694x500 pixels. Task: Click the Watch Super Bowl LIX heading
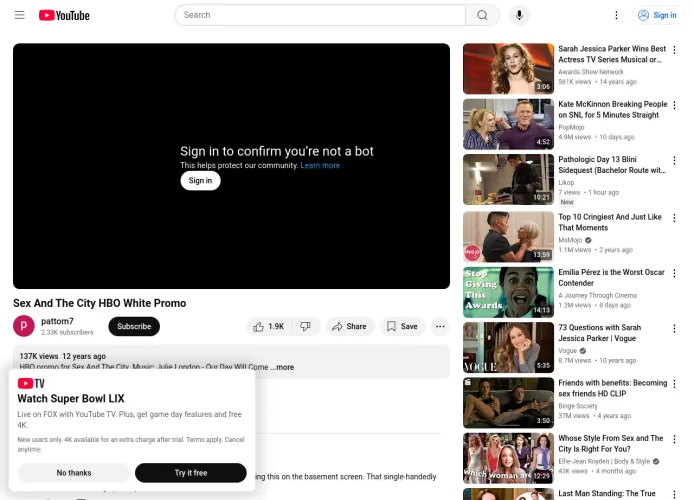(71, 398)
